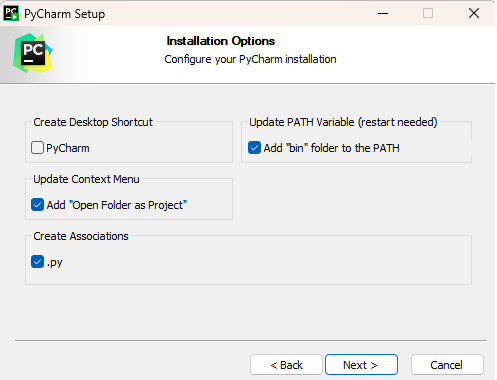Go back with the < Back button
Screen dimensions: 497x380
point(286,365)
